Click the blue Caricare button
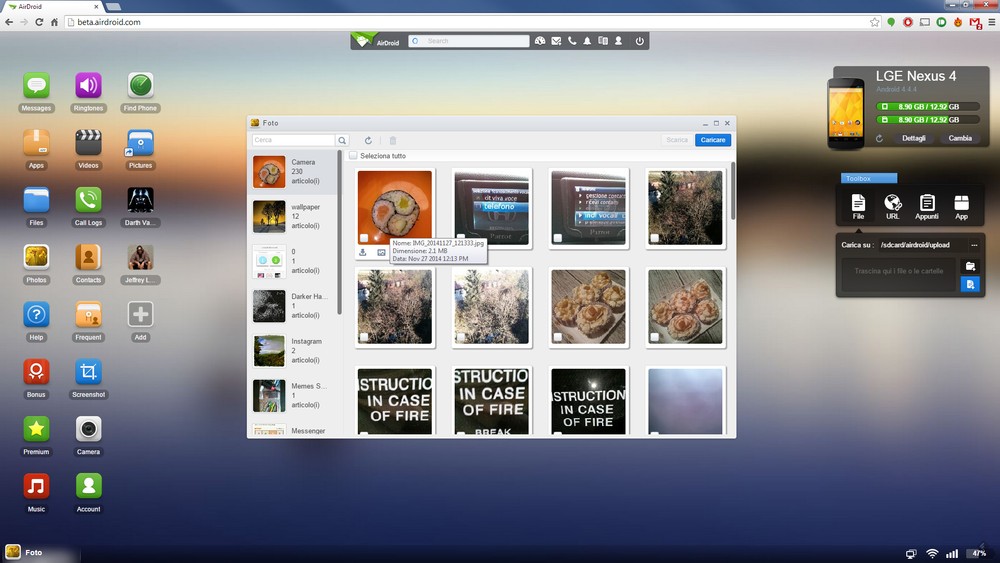The width and height of the screenshot is (1000, 563). click(x=713, y=140)
